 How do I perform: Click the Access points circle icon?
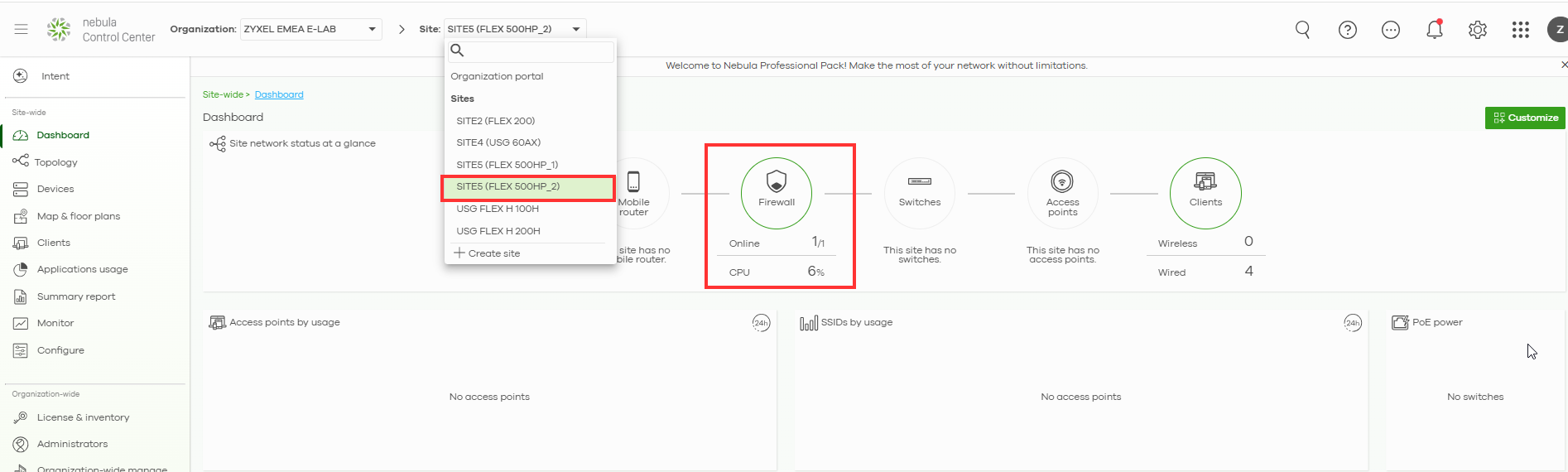1062,193
